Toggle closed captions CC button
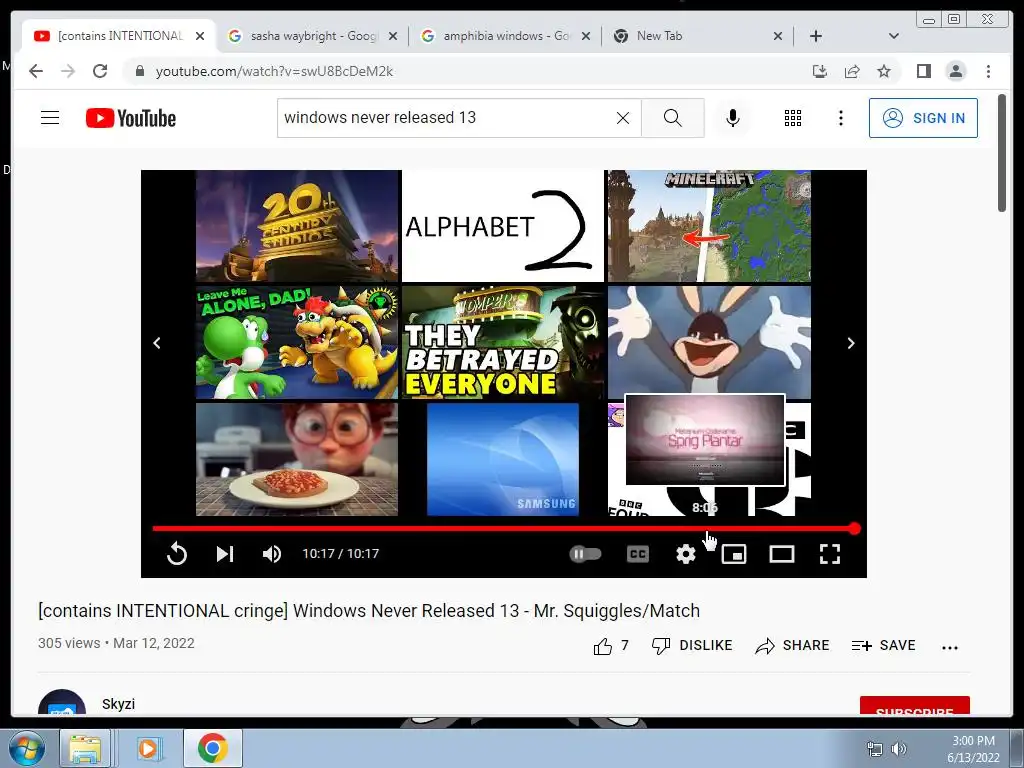 [x=637, y=554]
